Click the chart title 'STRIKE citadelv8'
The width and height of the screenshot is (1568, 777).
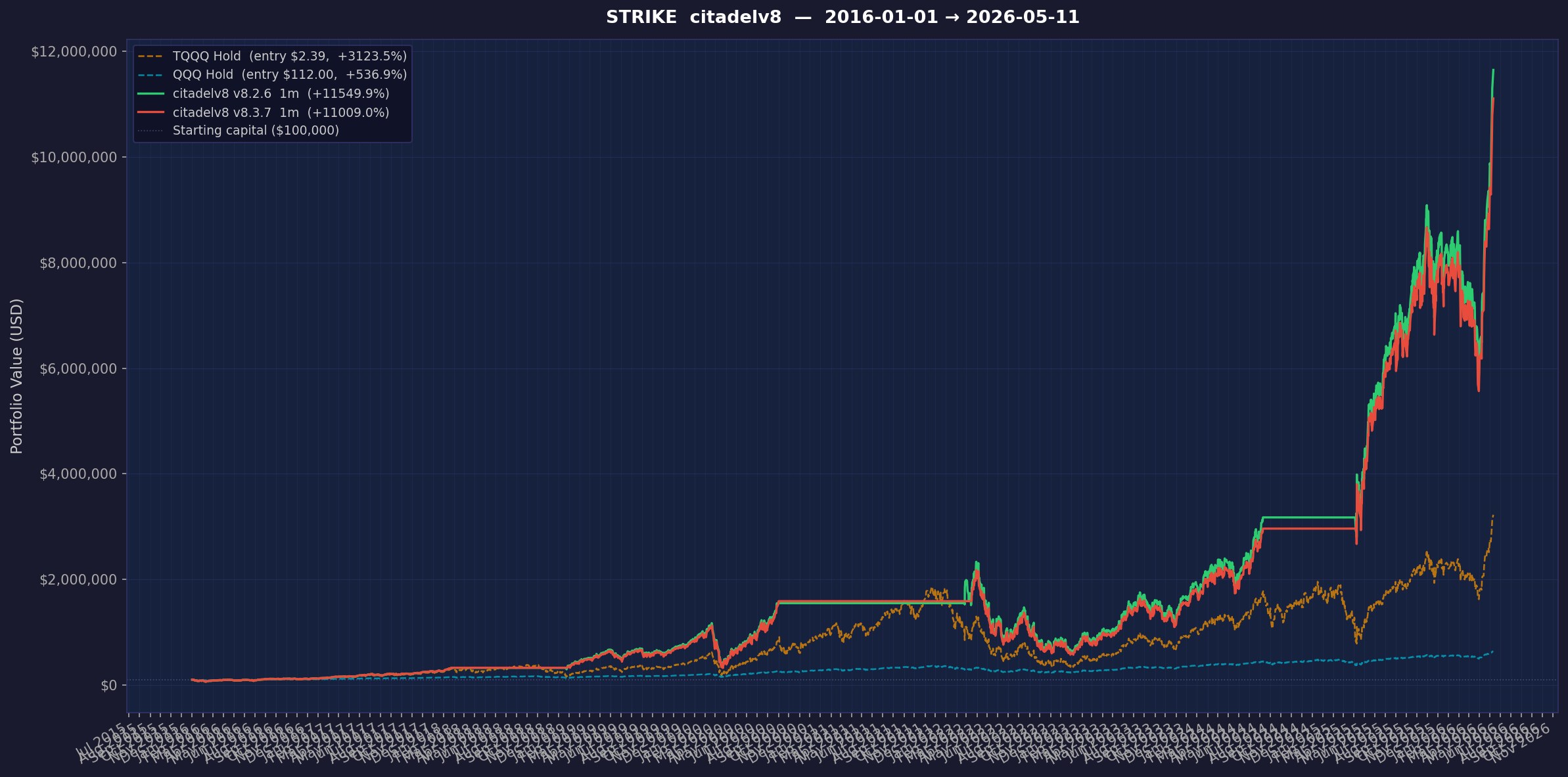[x=842, y=18]
